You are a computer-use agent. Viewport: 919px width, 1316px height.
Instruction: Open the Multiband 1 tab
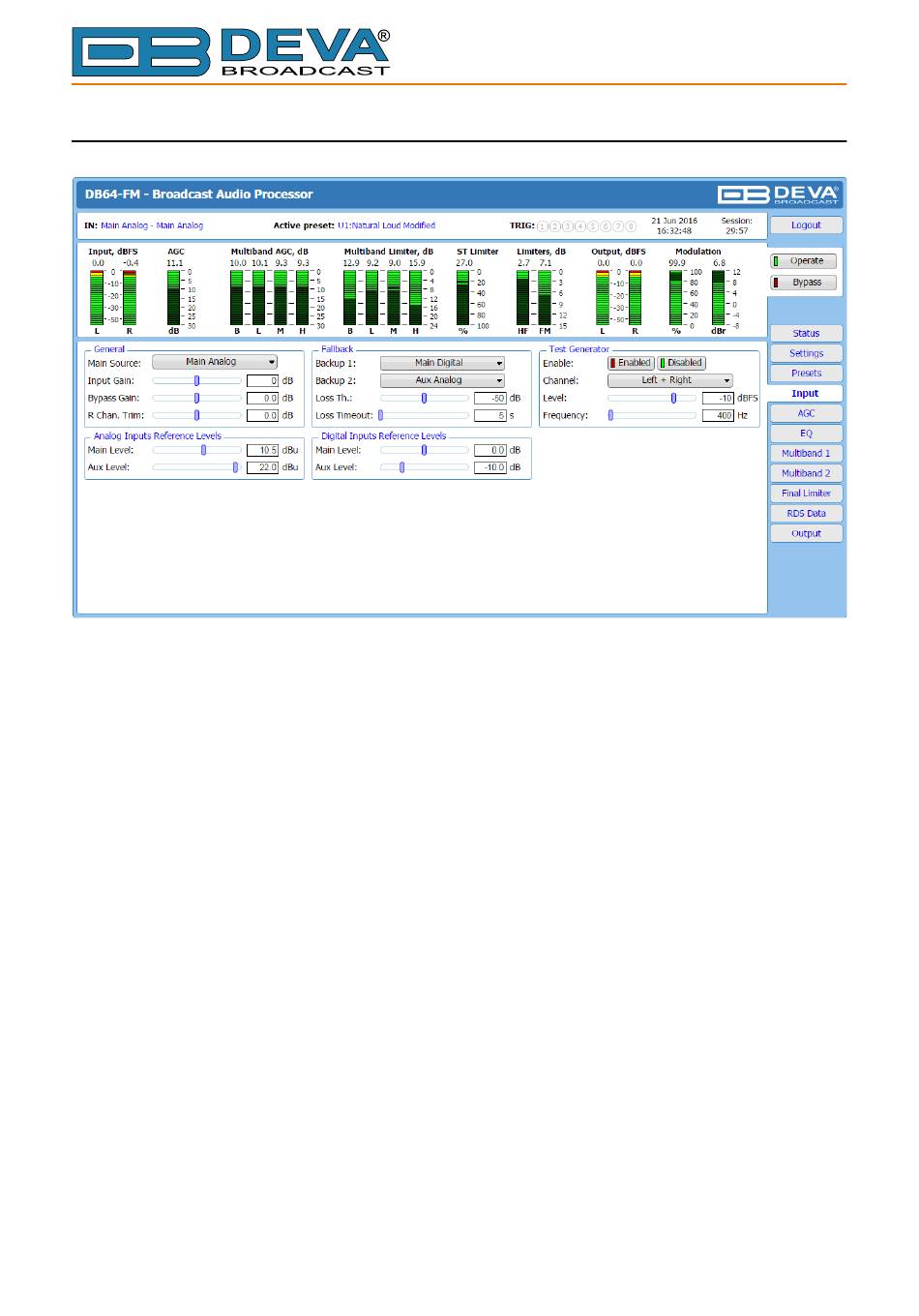pyautogui.click(x=806, y=453)
